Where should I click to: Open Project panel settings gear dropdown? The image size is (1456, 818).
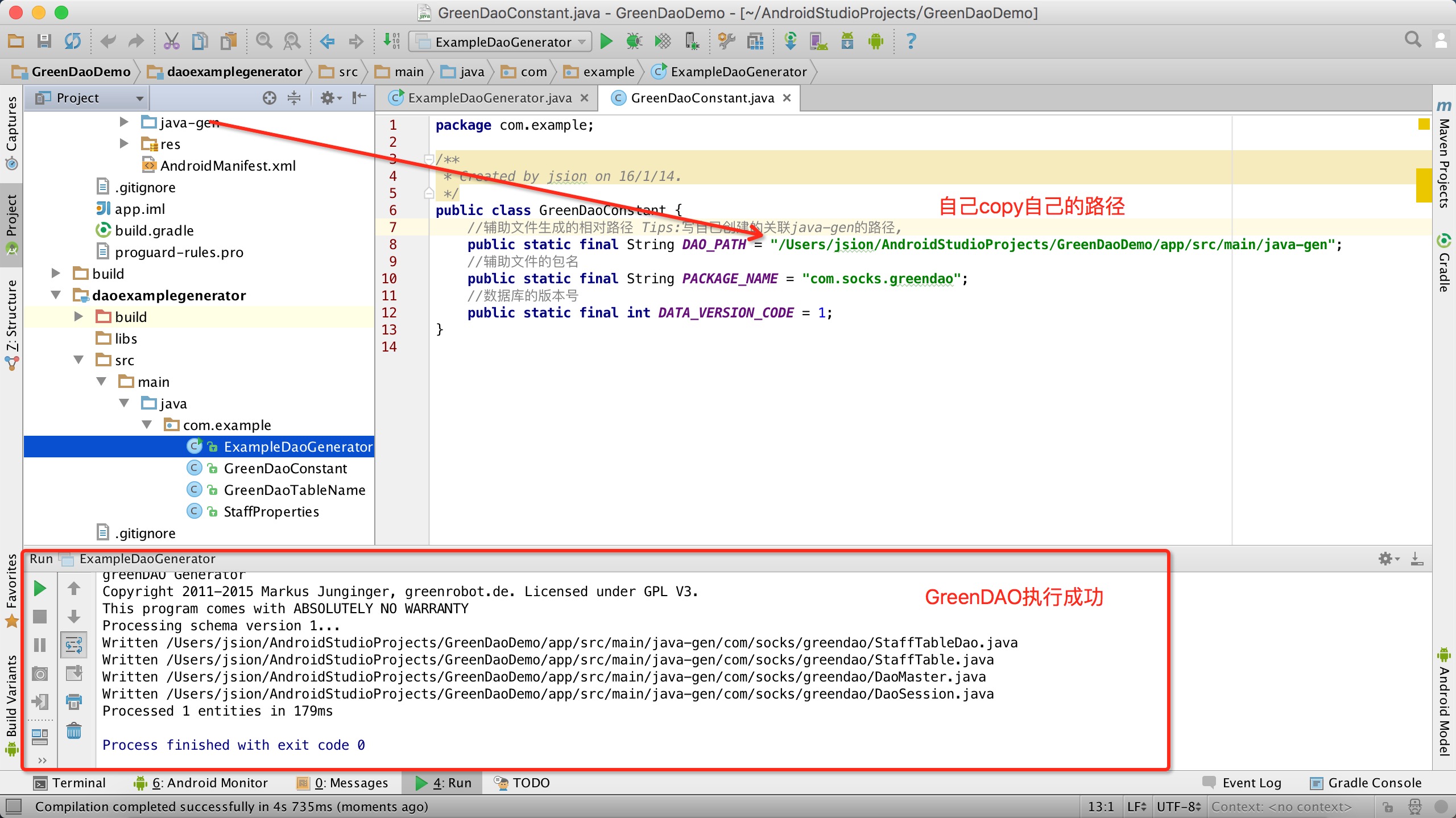[x=330, y=98]
